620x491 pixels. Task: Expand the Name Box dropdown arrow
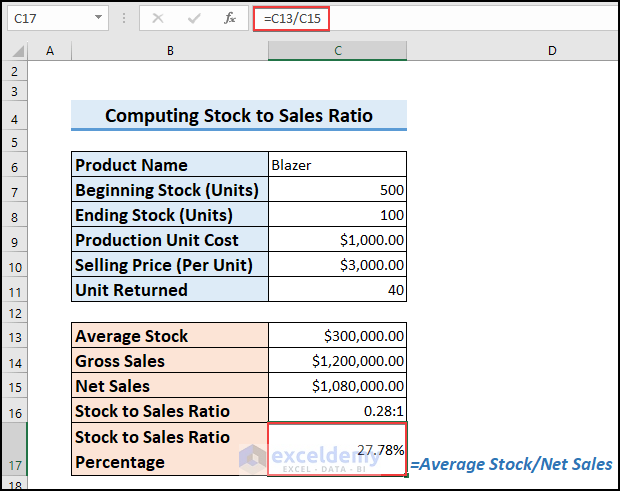98,18
